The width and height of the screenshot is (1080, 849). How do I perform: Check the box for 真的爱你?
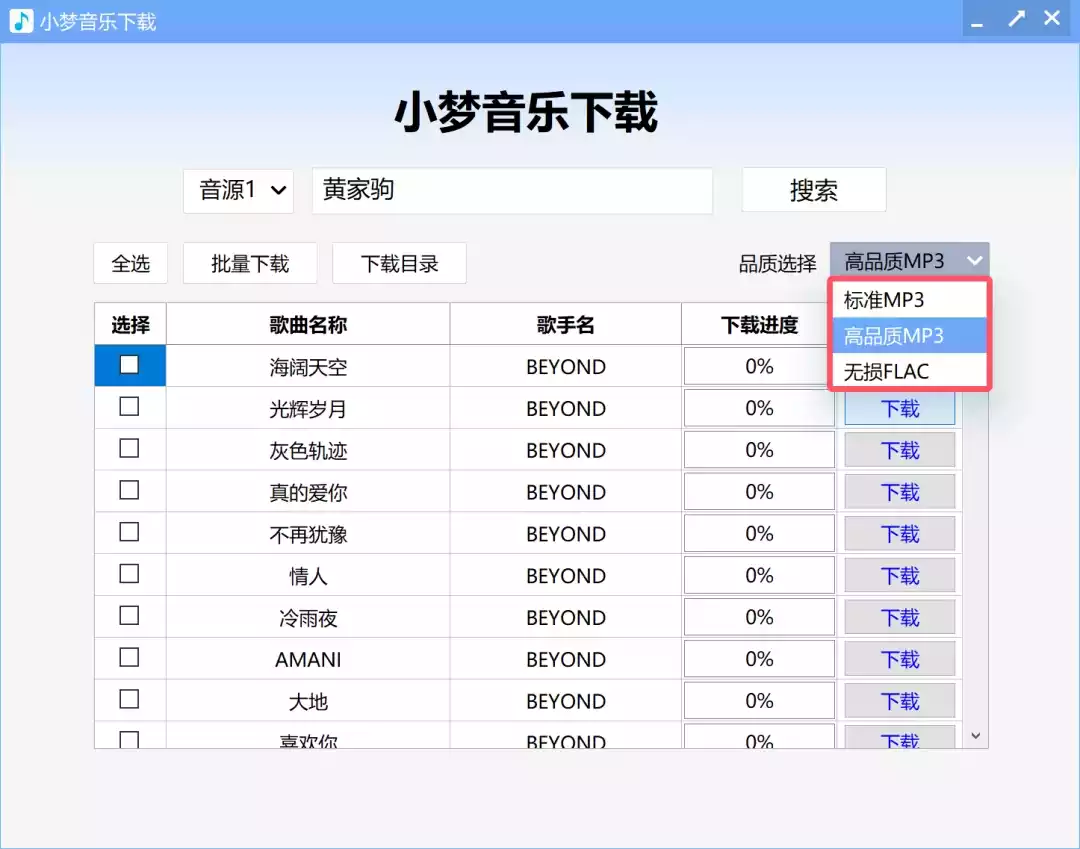point(129,491)
